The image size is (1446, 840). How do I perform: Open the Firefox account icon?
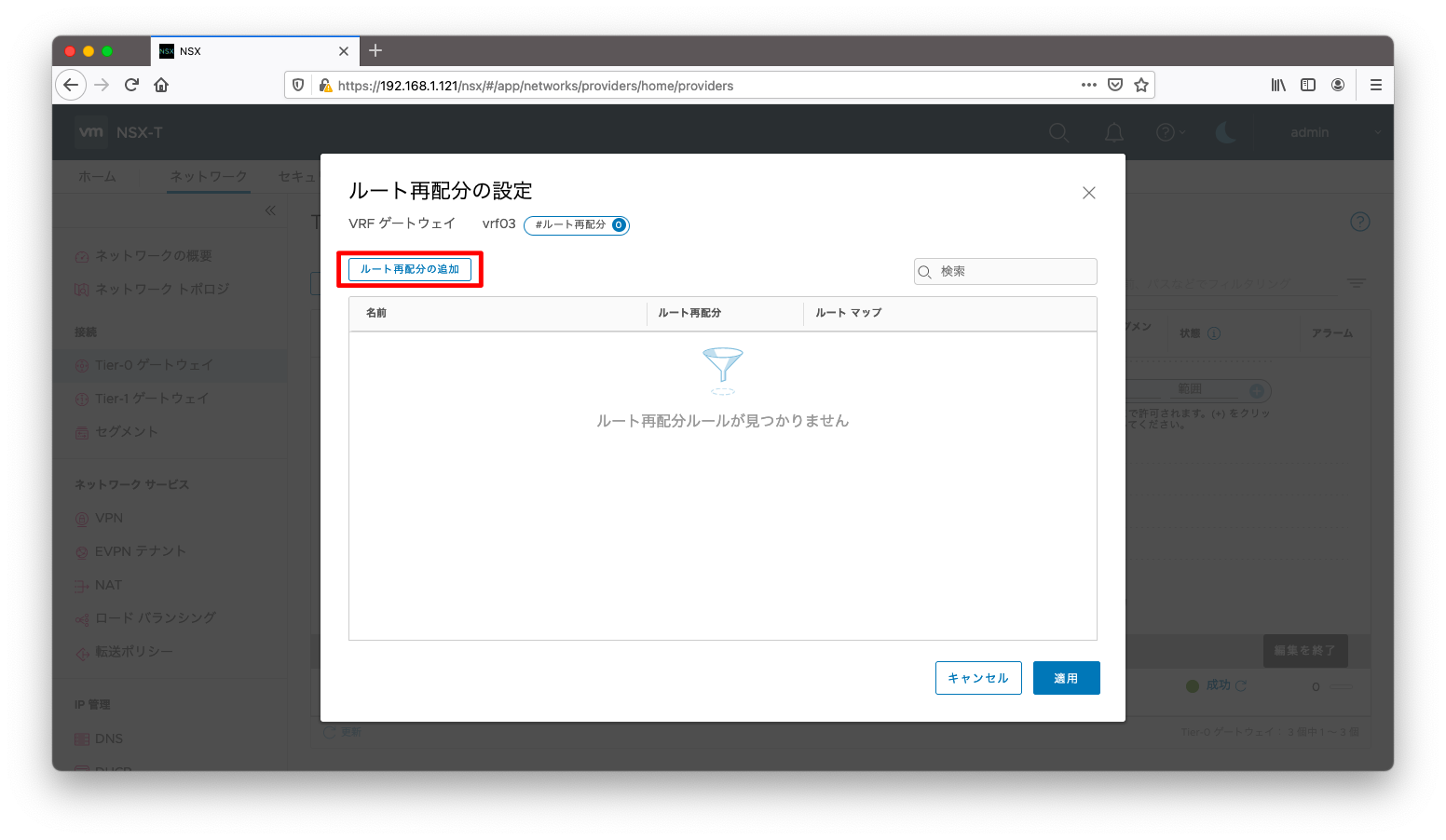(1338, 85)
